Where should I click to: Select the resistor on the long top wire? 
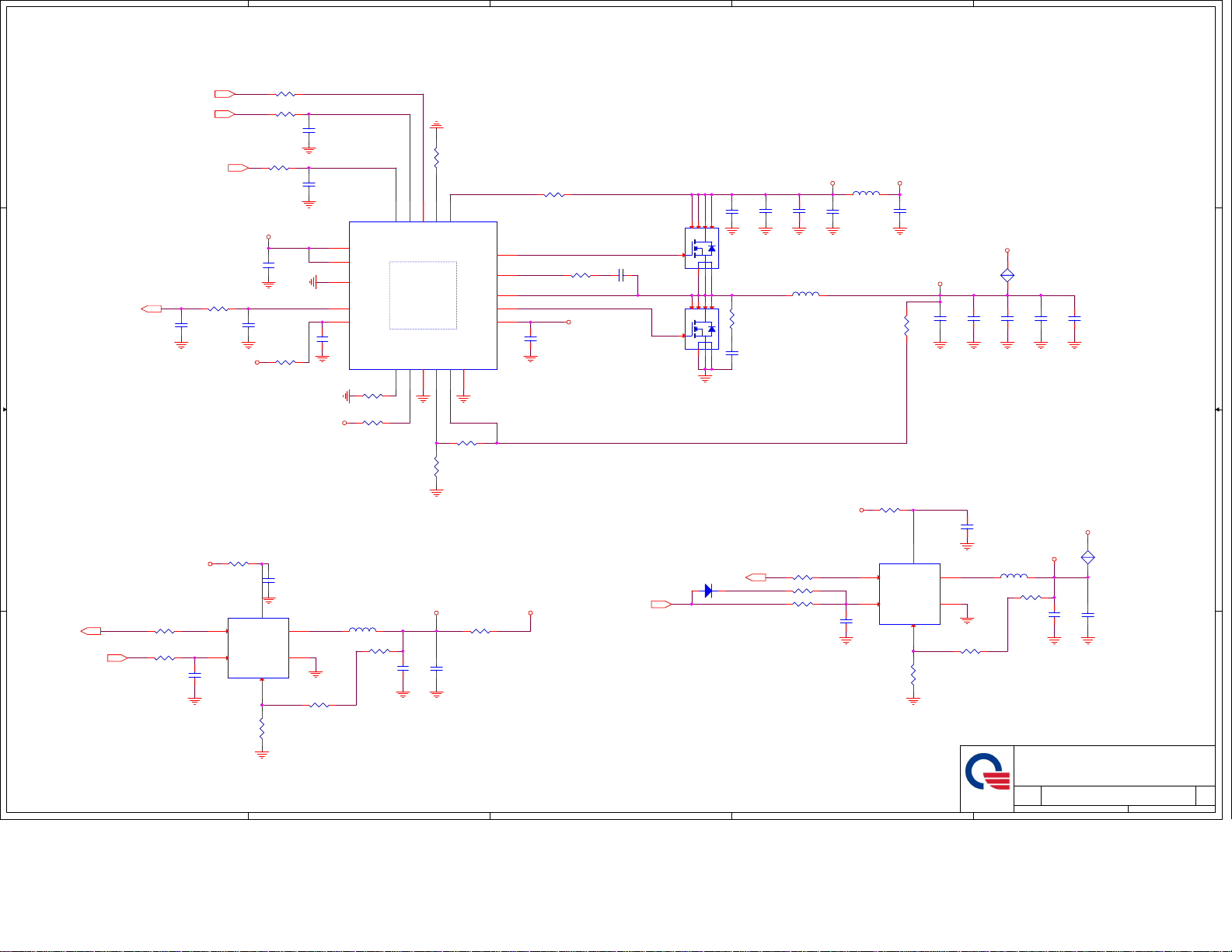pos(554,195)
